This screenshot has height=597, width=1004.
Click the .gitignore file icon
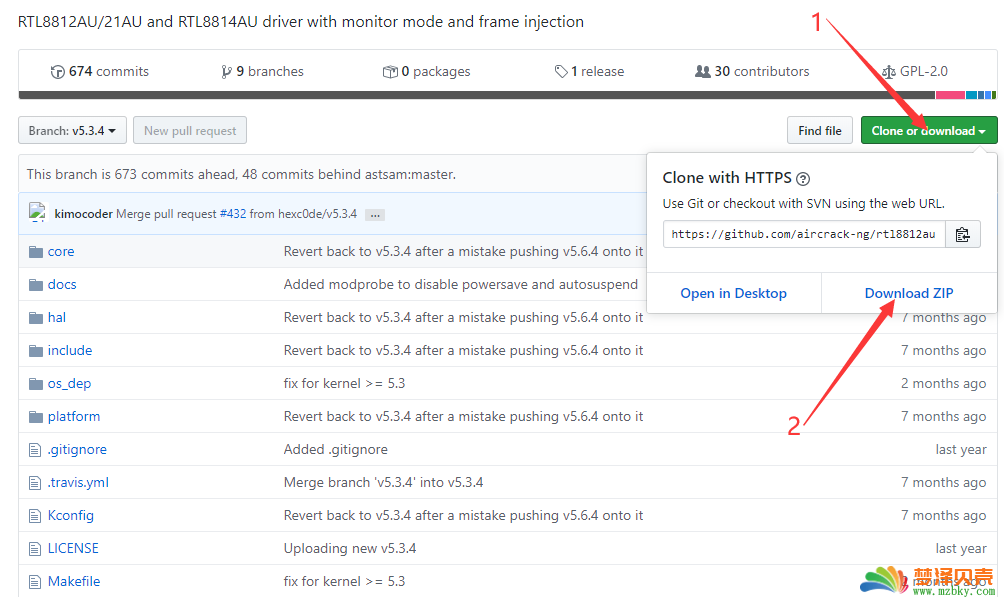[x=35, y=450]
